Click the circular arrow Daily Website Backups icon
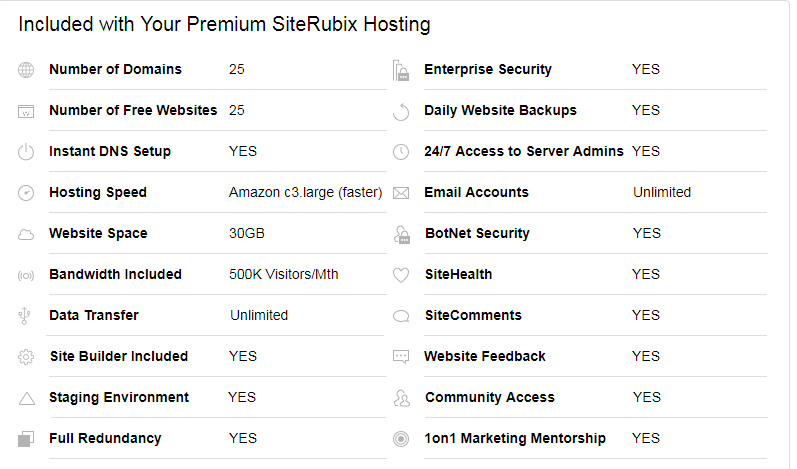The height and width of the screenshot is (469, 797). (401, 111)
